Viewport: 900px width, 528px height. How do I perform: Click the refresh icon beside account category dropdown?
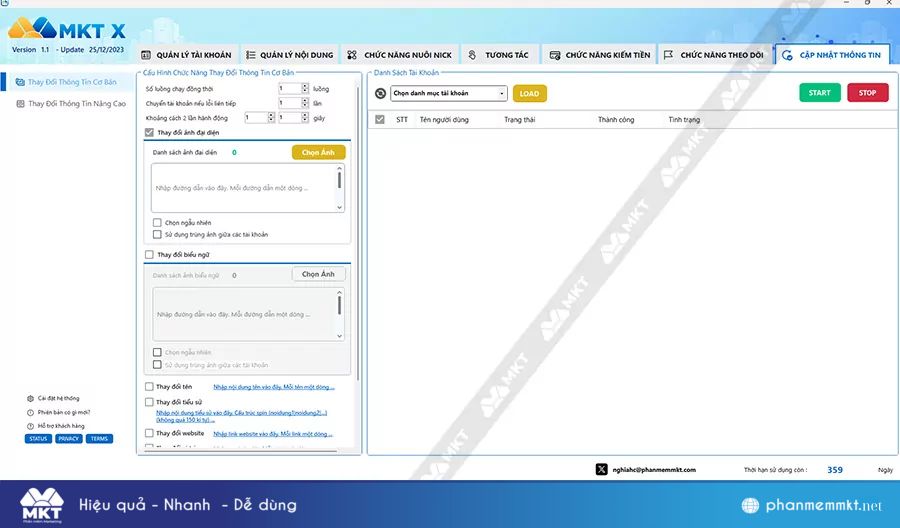click(380, 94)
